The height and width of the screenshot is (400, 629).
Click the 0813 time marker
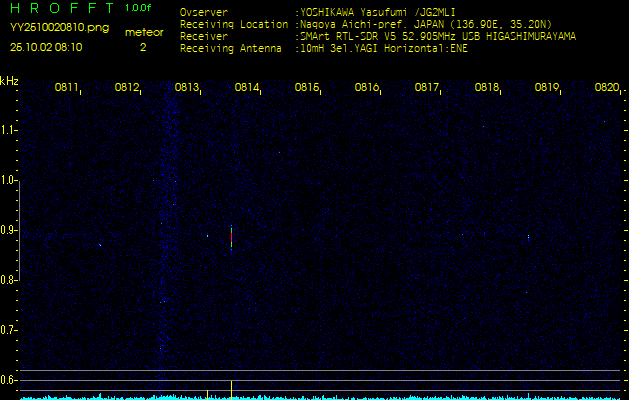coord(187,88)
